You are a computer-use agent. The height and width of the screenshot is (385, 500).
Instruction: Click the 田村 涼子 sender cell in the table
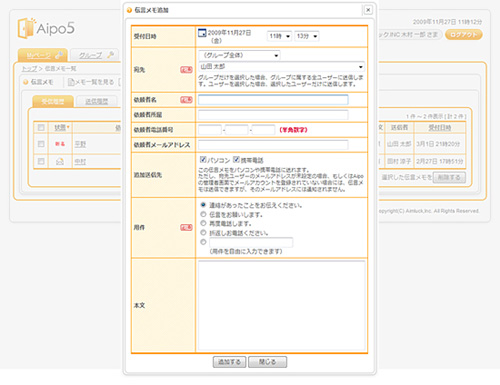[x=399, y=161]
